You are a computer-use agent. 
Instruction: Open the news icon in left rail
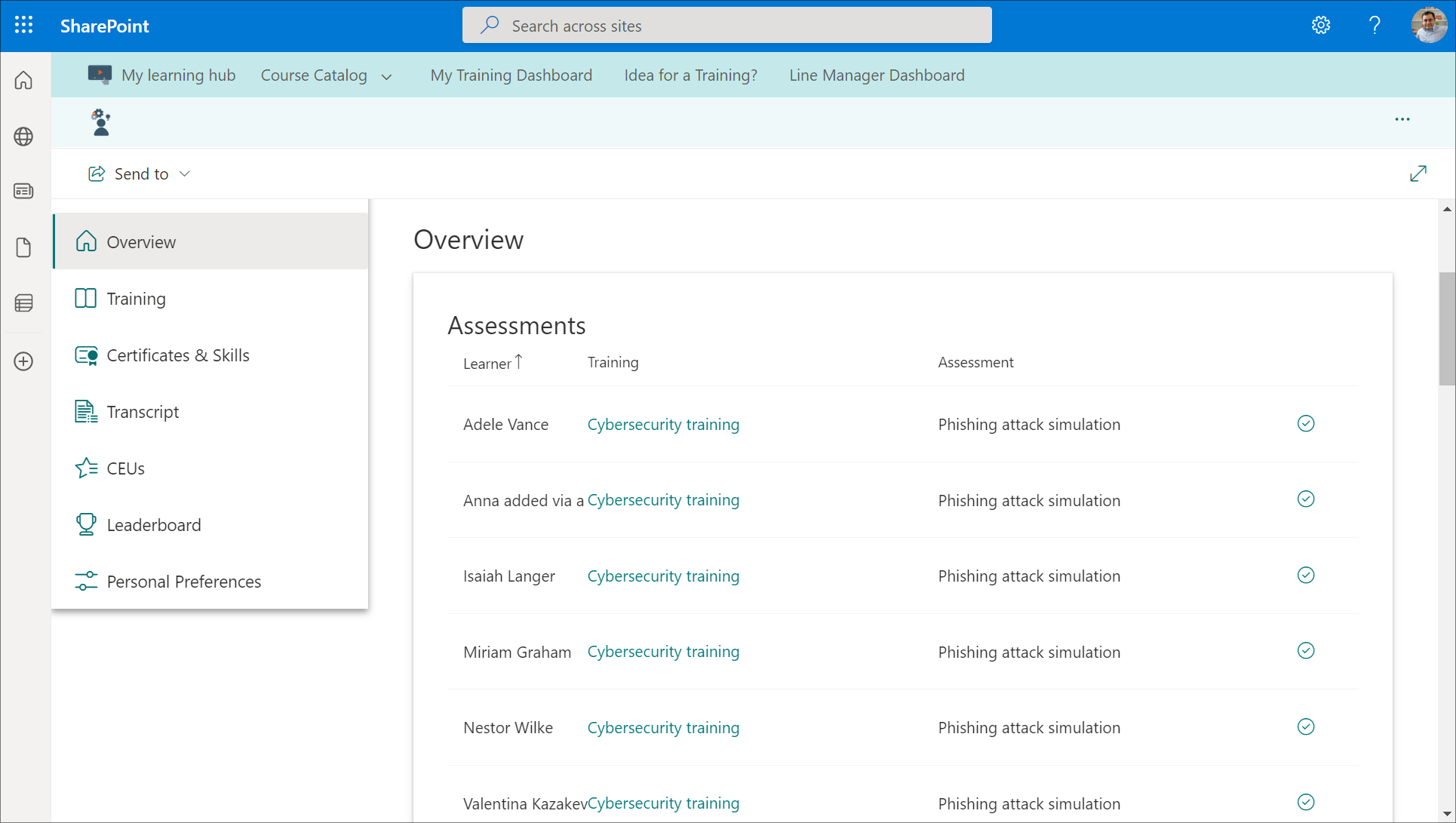(23, 191)
